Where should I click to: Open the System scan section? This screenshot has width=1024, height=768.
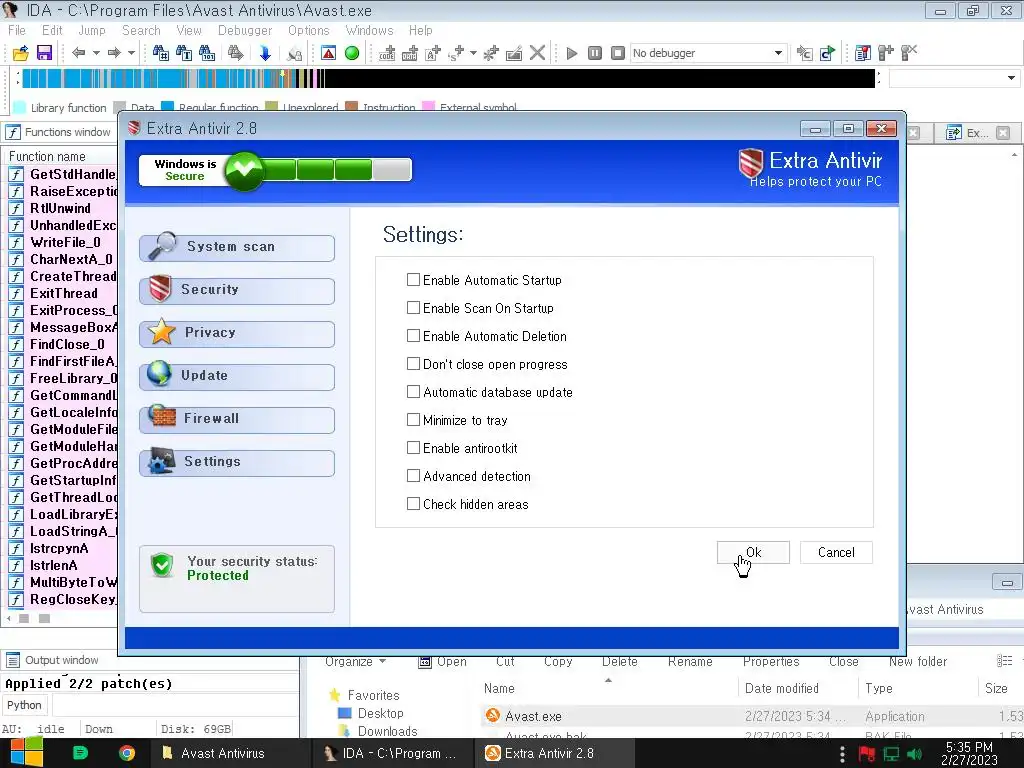(237, 248)
